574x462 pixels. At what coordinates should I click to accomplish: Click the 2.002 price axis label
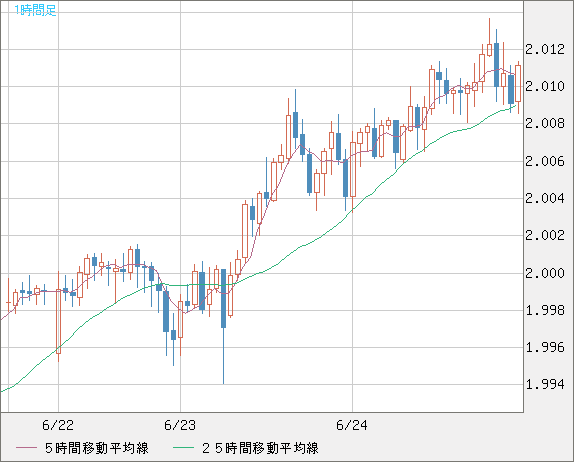(545, 235)
